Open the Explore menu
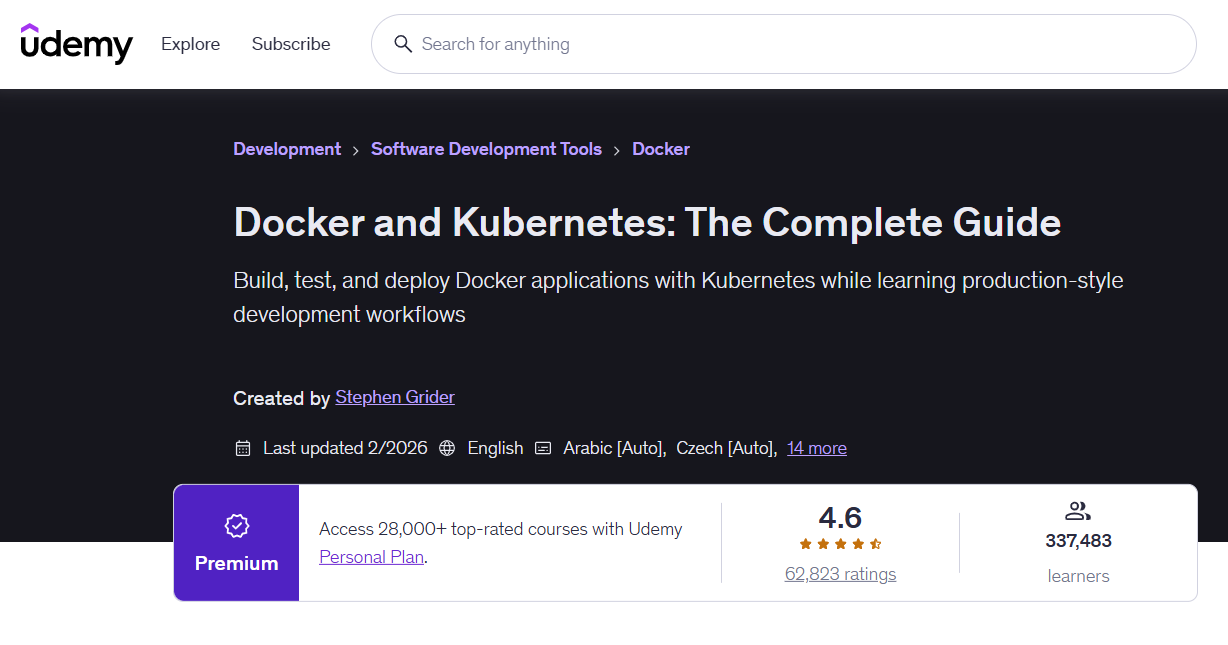Screen dimensions: 1228x645 (190, 44)
